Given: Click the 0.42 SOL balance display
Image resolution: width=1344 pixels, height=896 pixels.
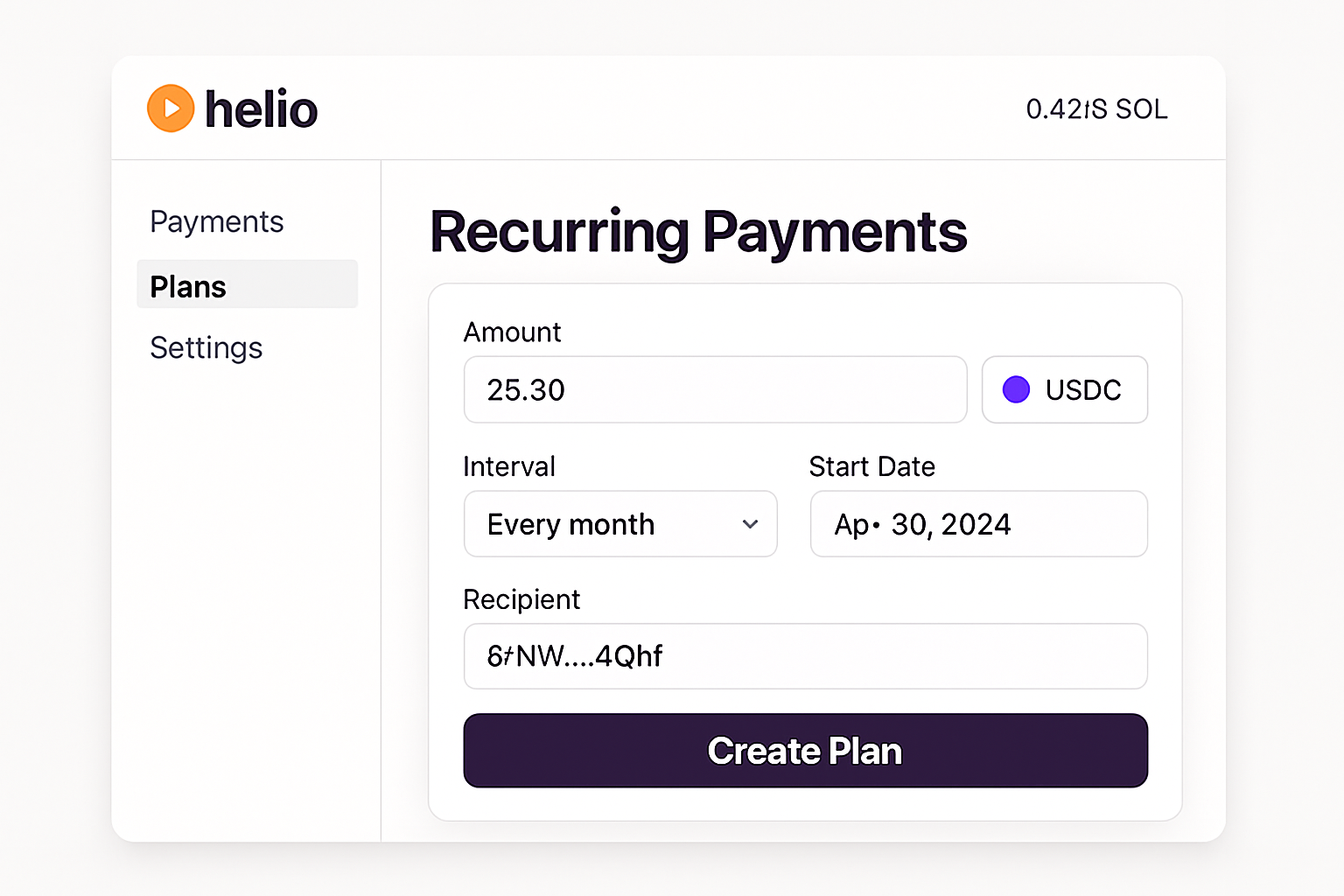Looking at the screenshot, I should tap(1096, 108).
